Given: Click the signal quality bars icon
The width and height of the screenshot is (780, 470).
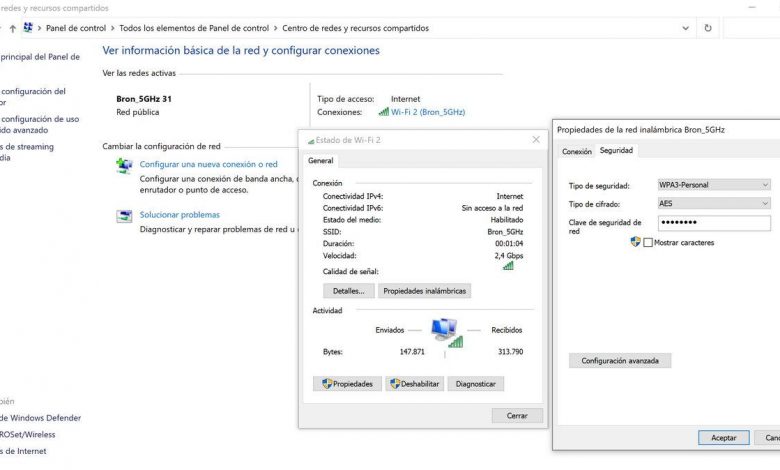Looking at the screenshot, I should (x=508, y=265).
